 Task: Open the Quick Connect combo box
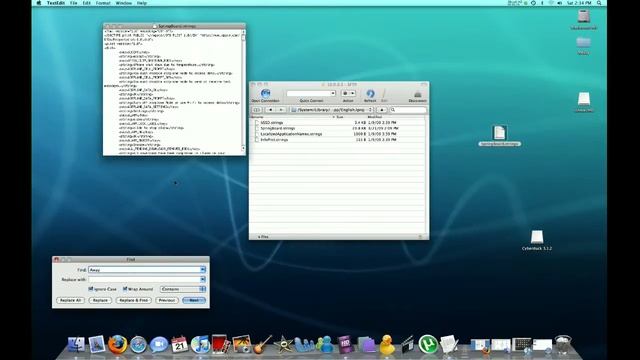[x=311, y=93]
